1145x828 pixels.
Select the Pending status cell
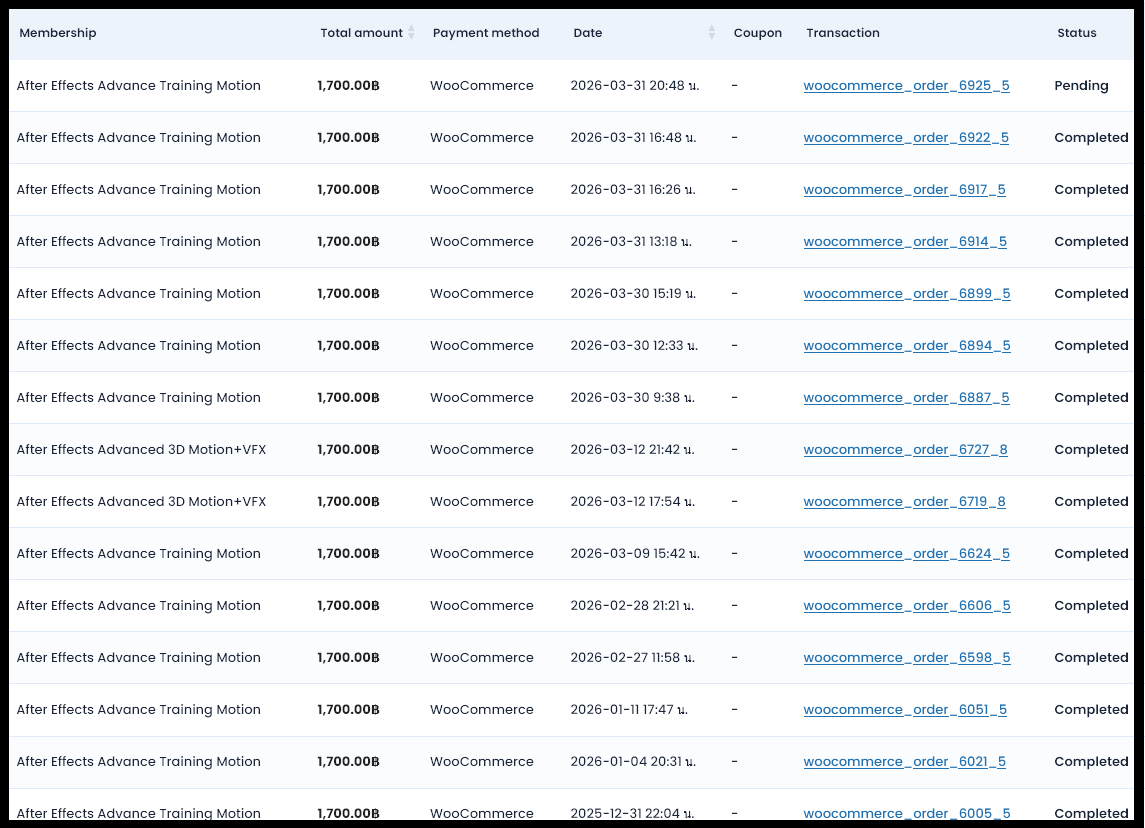pos(1081,86)
